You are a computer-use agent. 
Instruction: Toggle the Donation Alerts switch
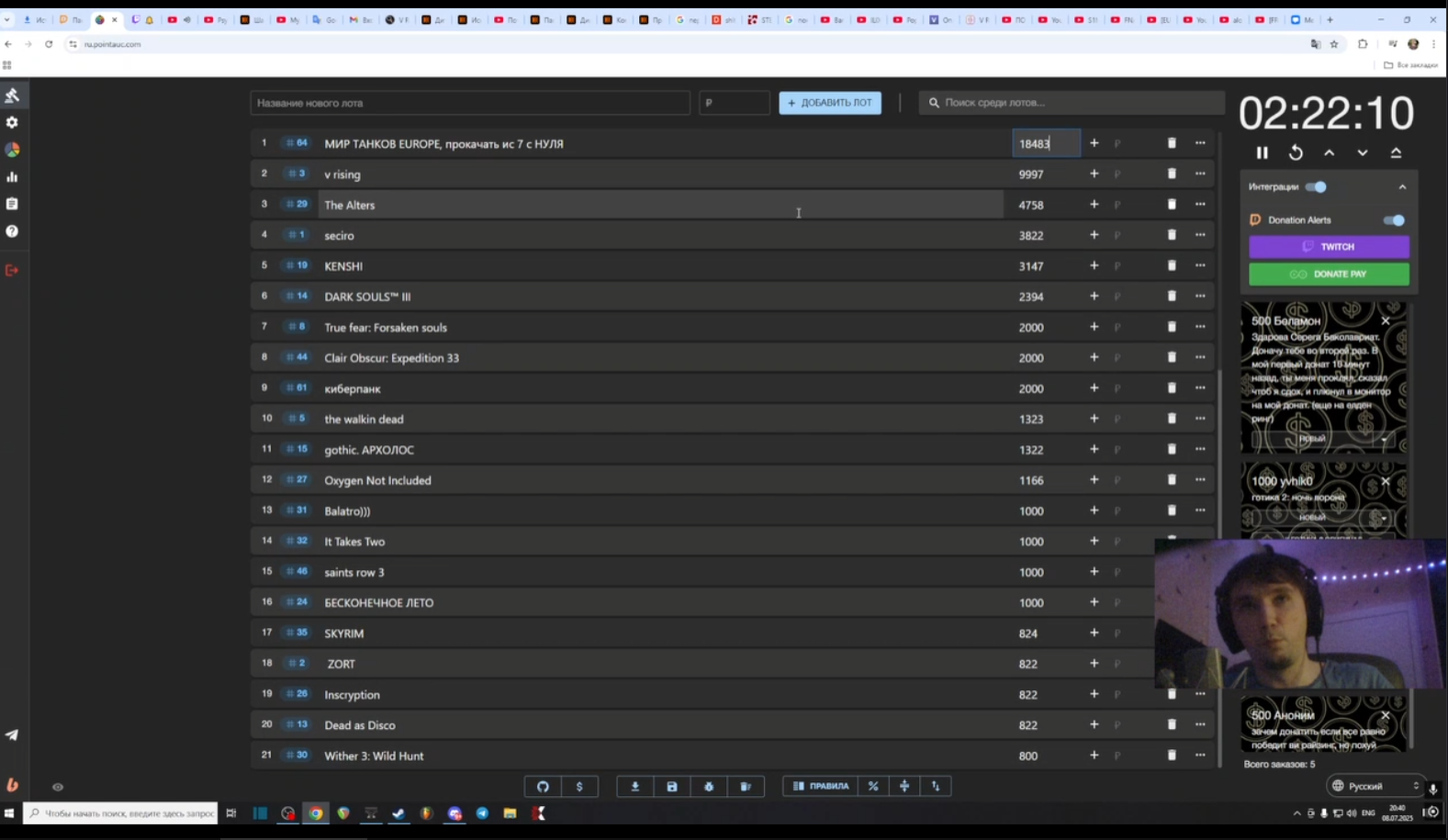pos(1394,220)
